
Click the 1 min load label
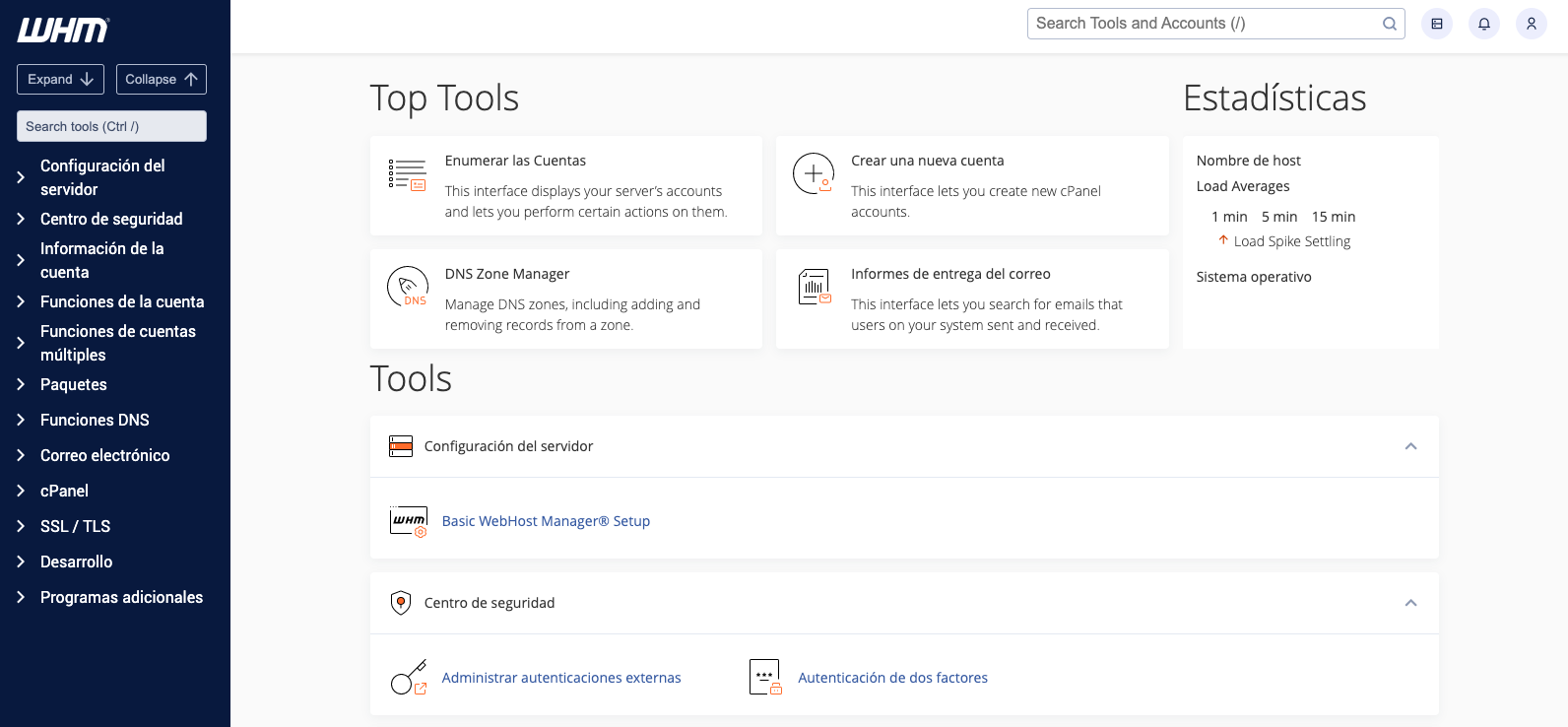pyautogui.click(x=1229, y=217)
